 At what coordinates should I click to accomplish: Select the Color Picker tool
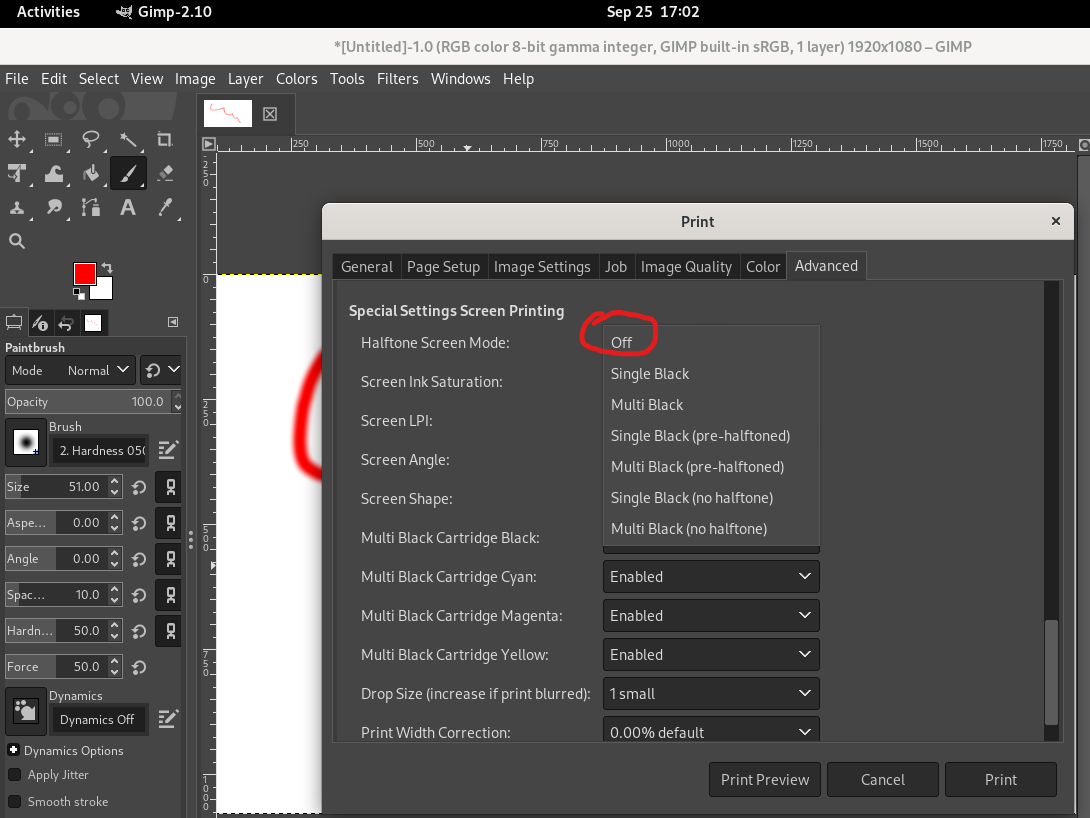pos(165,207)
